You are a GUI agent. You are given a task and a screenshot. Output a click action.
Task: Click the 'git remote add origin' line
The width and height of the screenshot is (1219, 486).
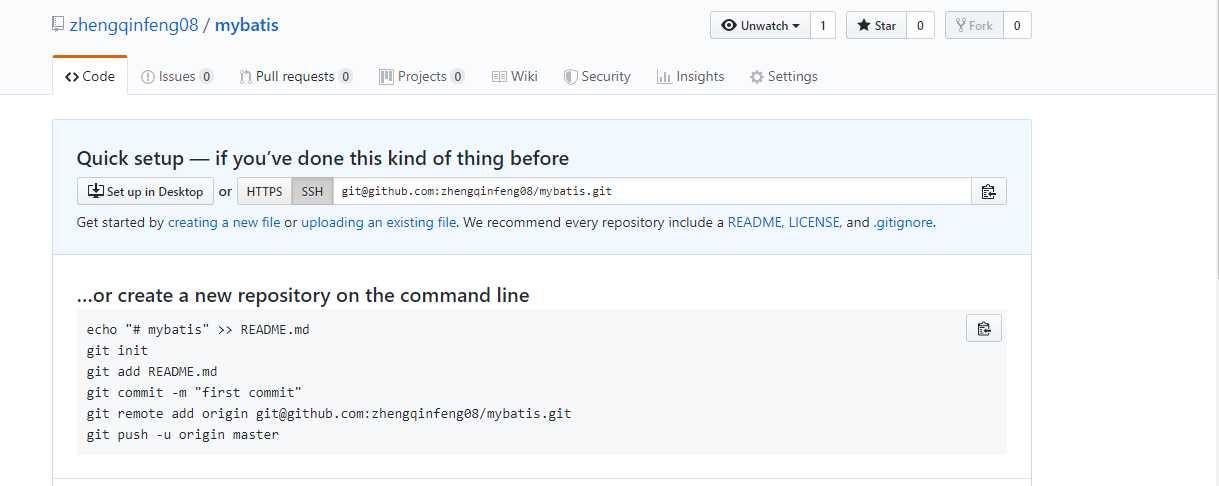click(x=329, y=414)
